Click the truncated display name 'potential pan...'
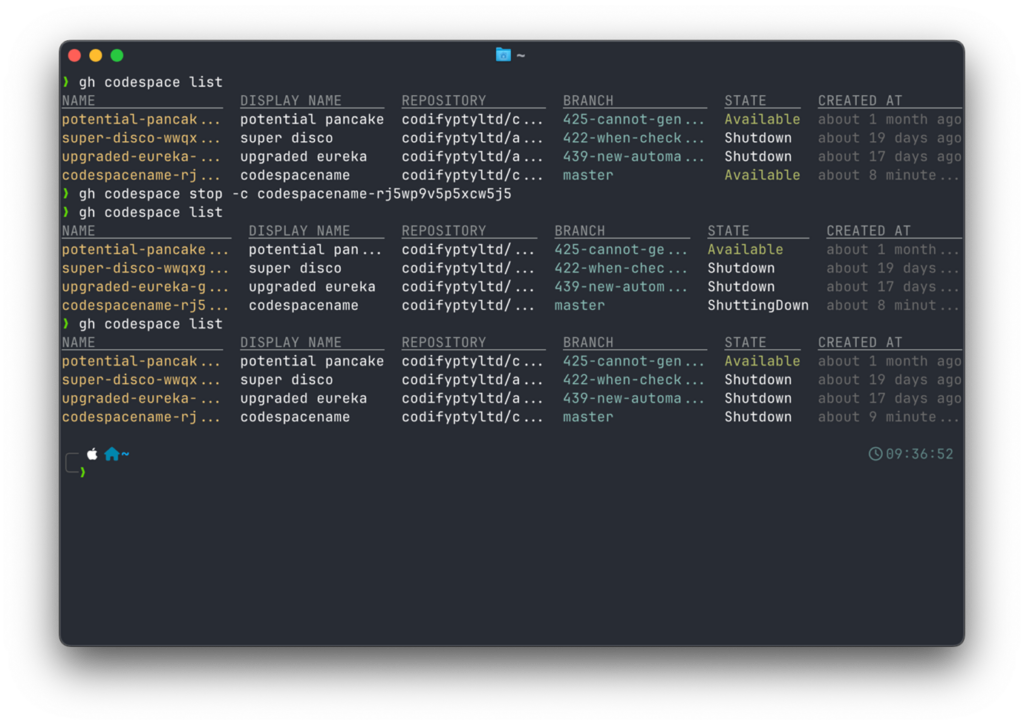This screenshot has width=1024, height=725. pyautogui.click(x=315, y=250)
